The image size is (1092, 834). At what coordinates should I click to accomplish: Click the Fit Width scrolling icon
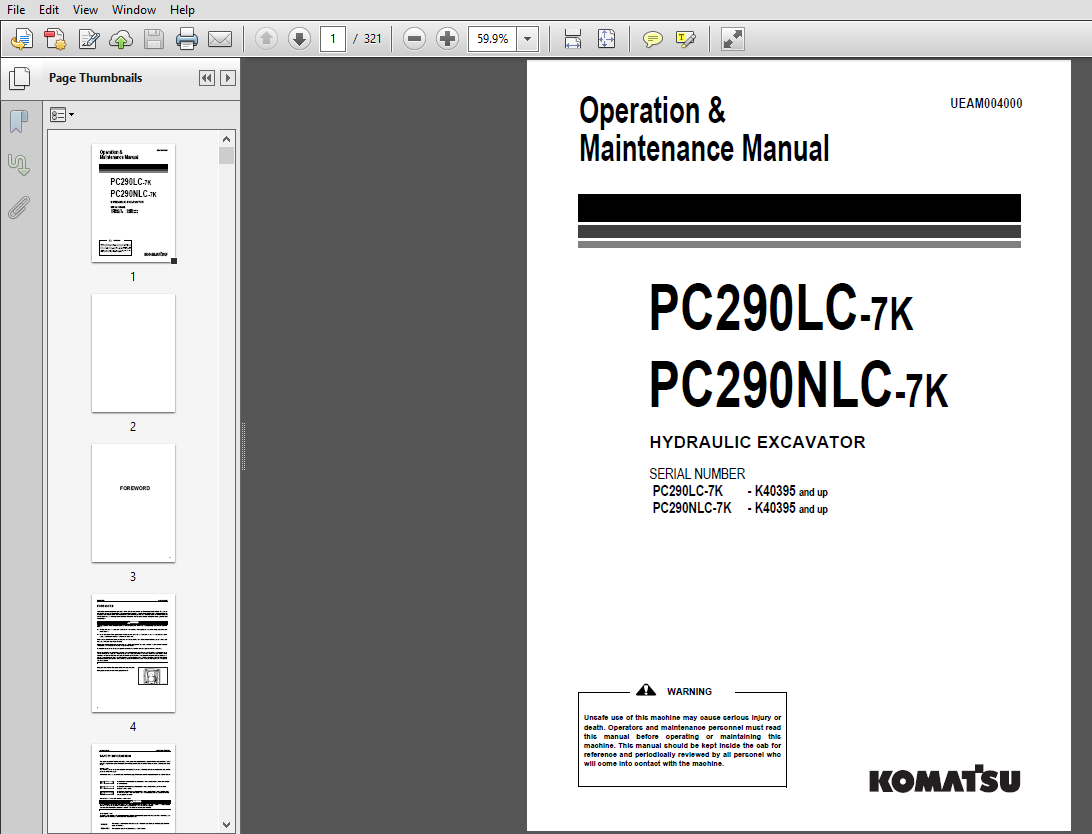tap(572, 39)
